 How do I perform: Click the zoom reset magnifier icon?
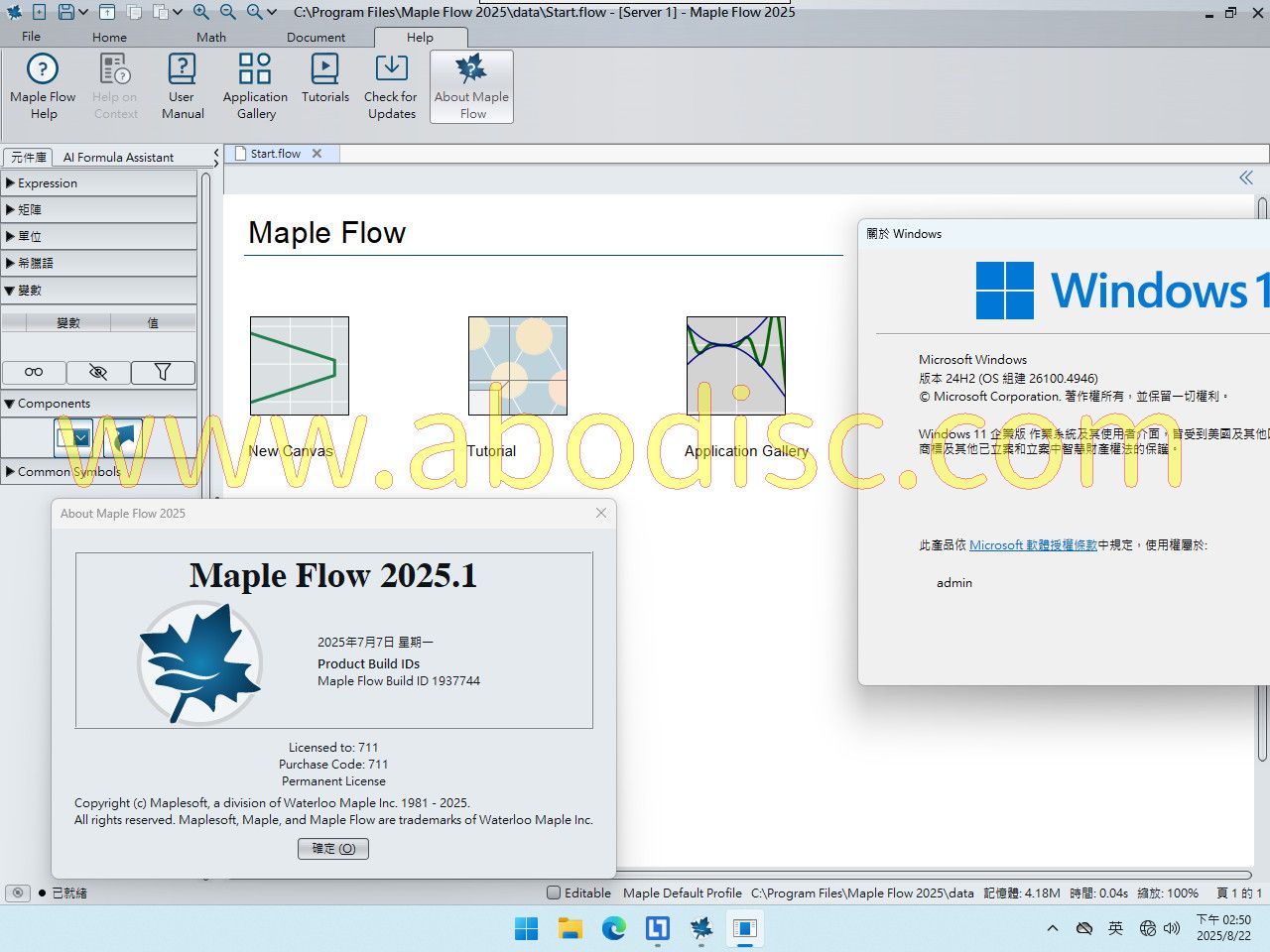pos(255,12)
